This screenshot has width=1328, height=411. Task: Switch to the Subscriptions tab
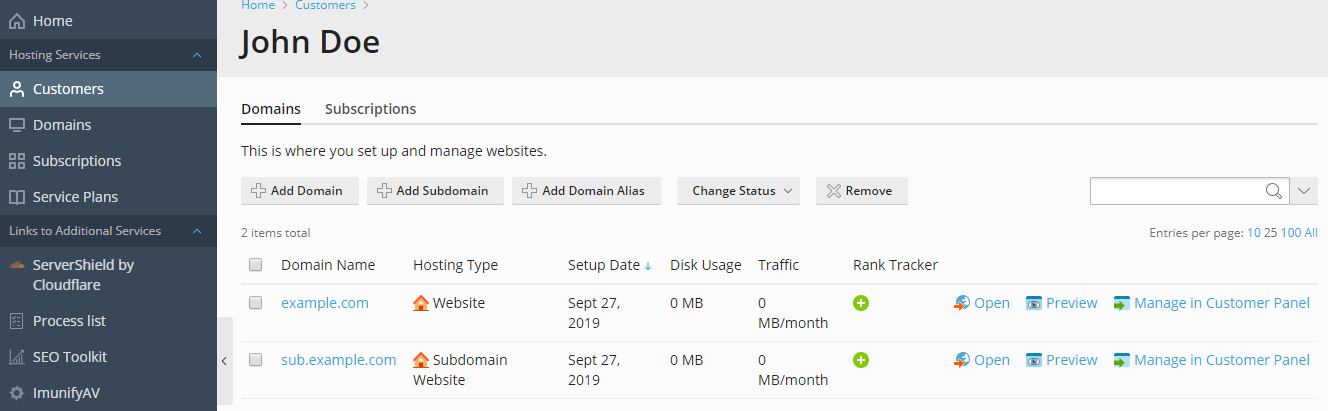point(370,109)
